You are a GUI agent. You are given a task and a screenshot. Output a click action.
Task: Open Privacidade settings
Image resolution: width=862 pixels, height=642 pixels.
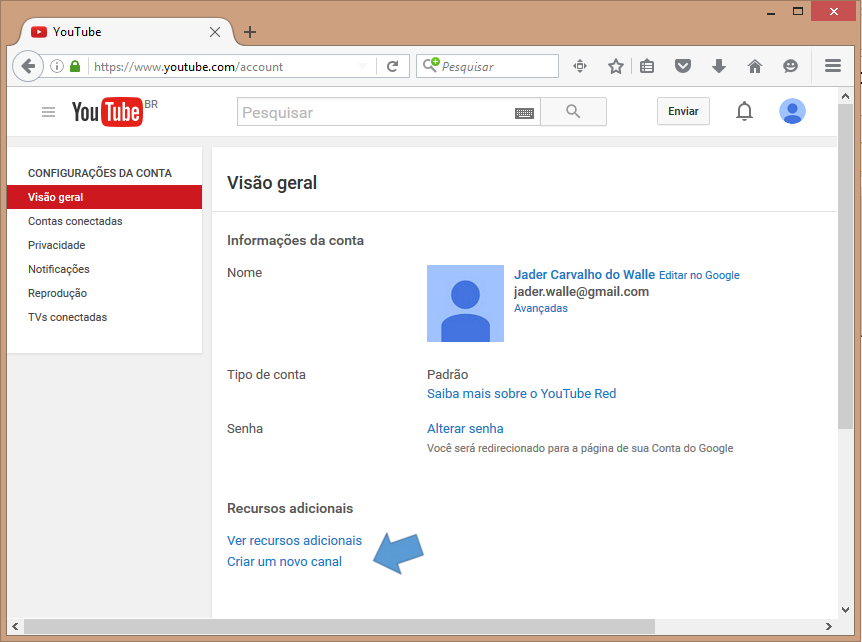[x=57, y=245]
